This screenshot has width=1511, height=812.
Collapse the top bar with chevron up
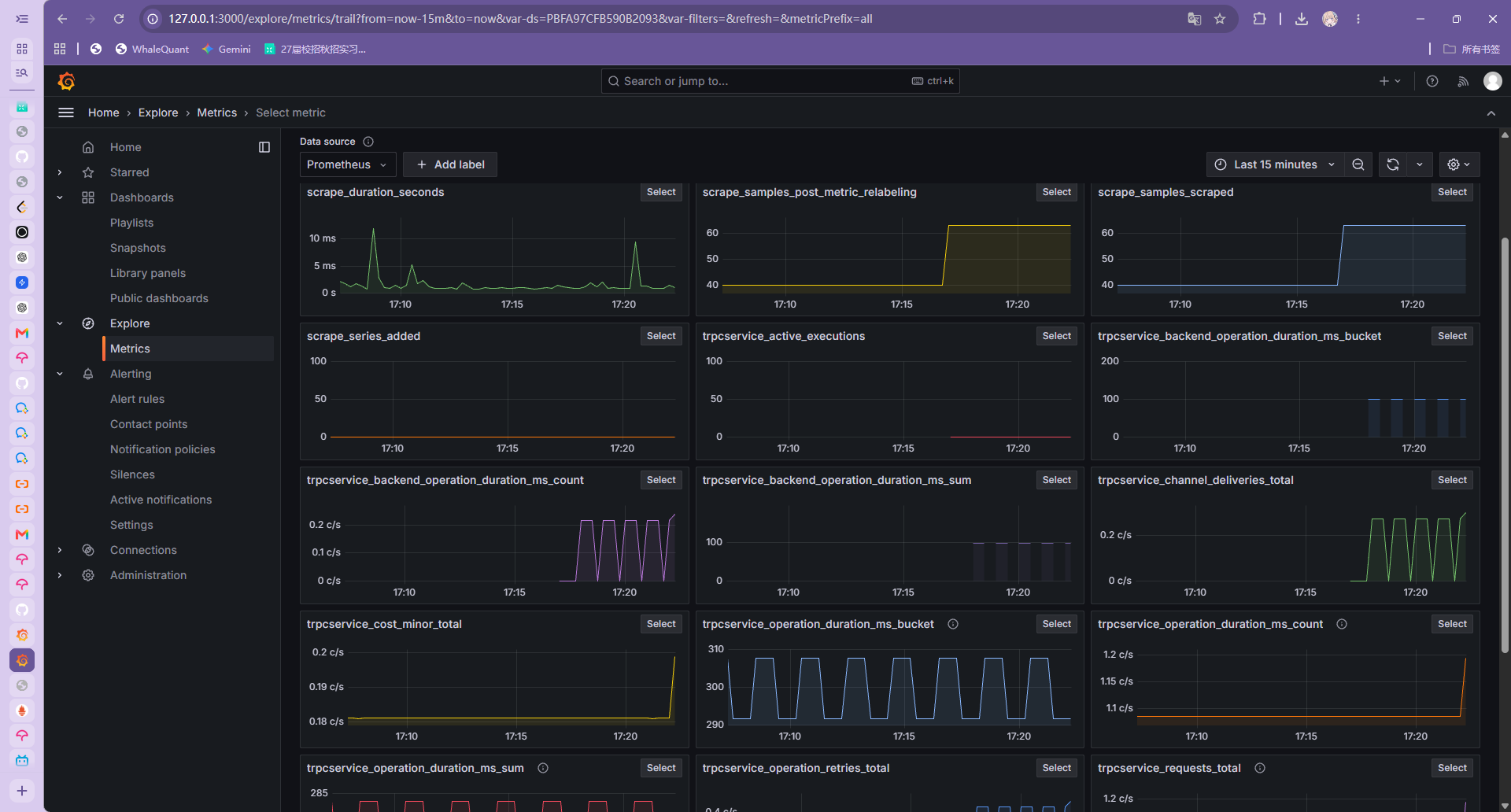(x=1491, y=113)
